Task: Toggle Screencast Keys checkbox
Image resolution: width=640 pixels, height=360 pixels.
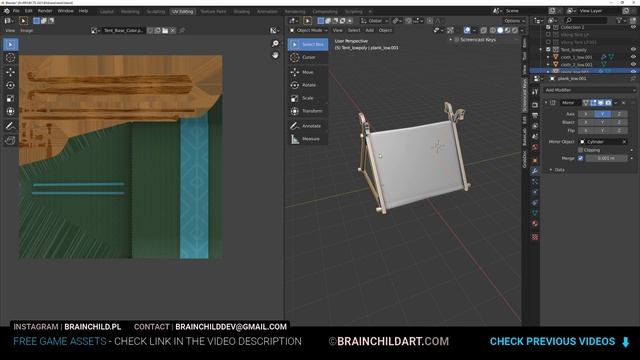Action: click(457, 40)
